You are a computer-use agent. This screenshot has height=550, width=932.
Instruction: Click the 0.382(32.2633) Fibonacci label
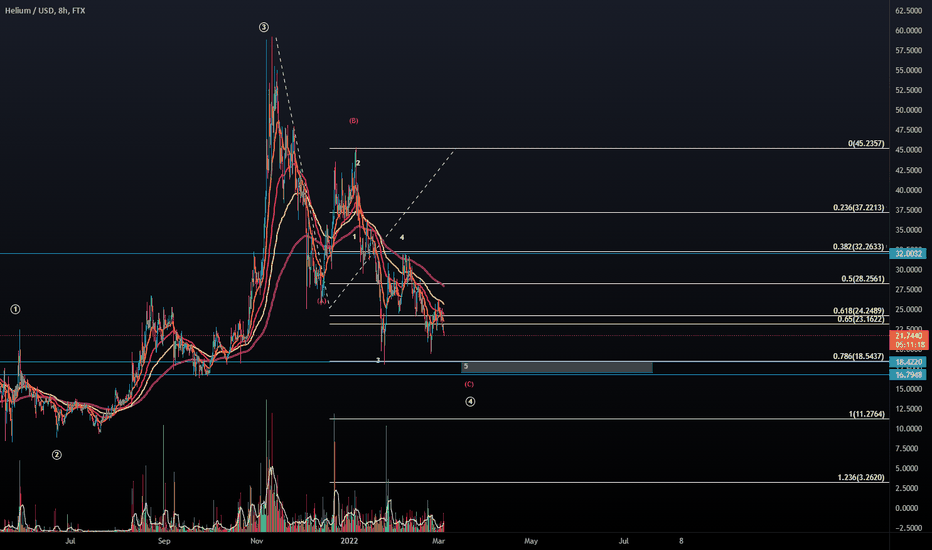[x=858, y=247]
